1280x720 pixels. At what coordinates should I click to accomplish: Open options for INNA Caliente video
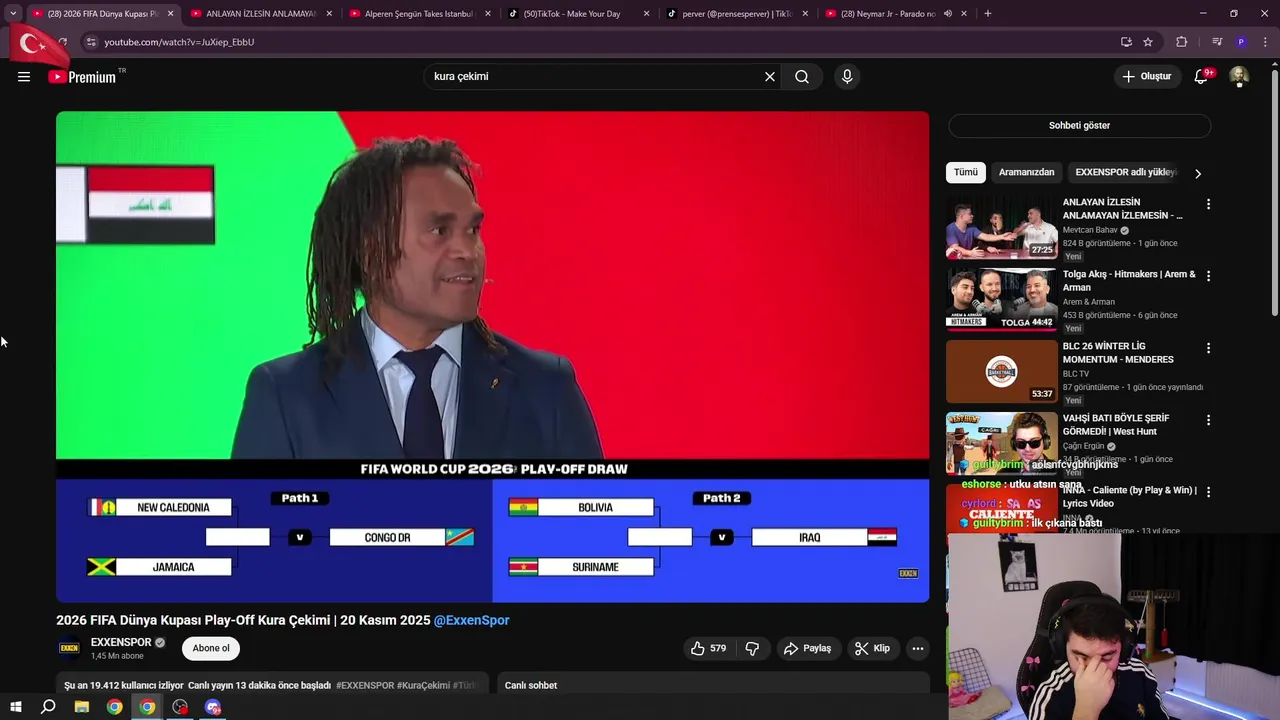coord(1208,492)
